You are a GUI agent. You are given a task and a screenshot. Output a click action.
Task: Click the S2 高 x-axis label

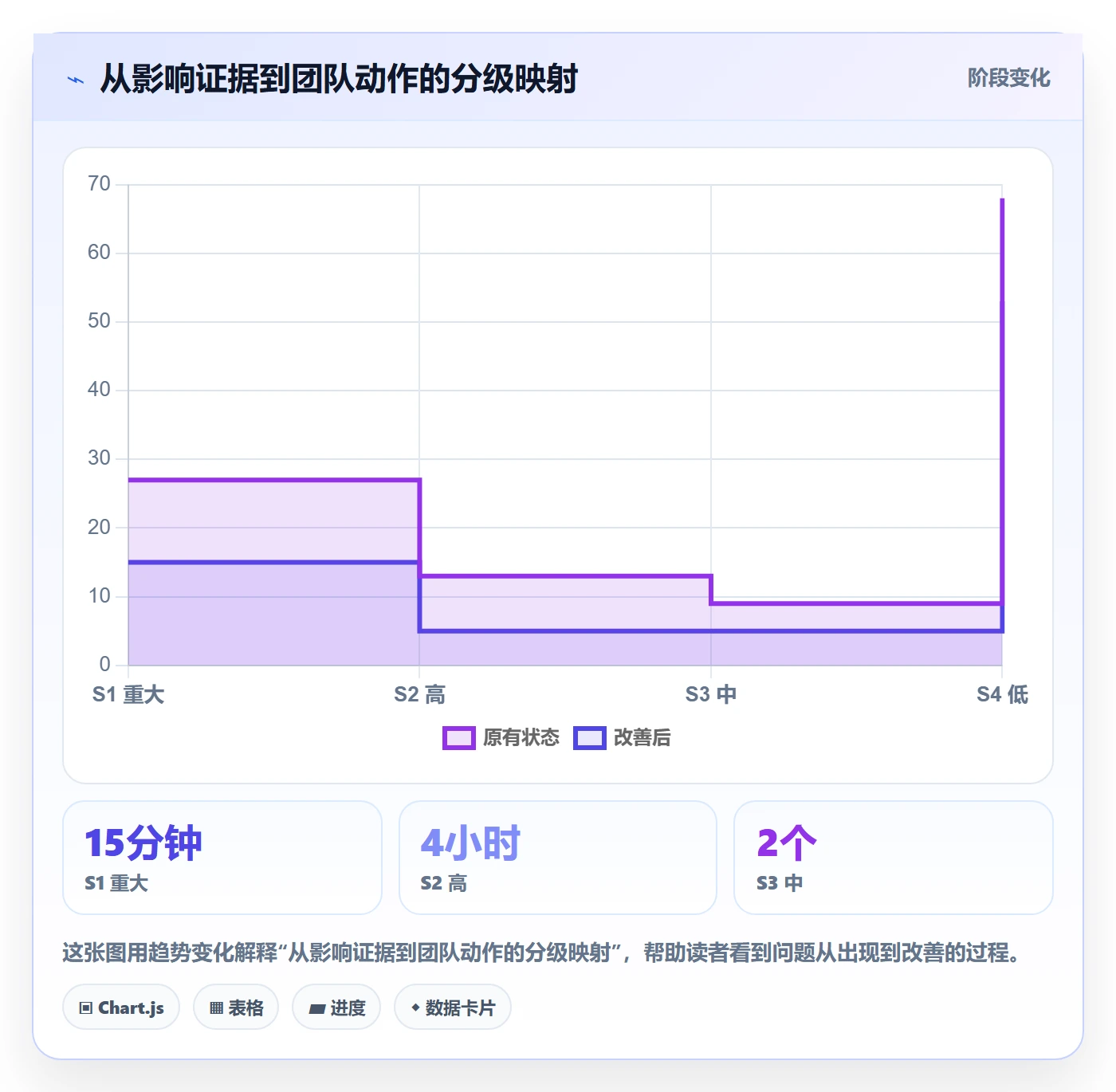click(420, 695)
